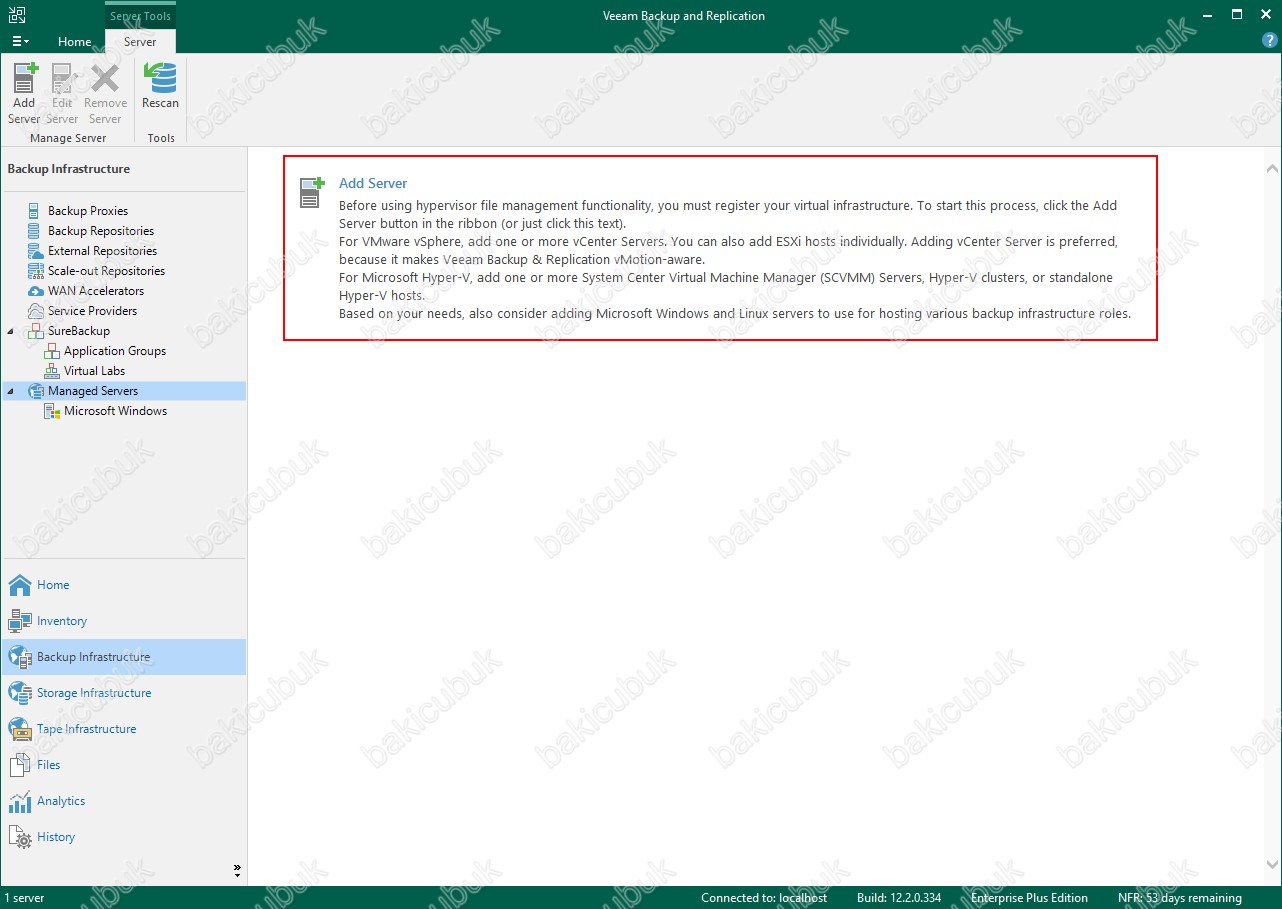Select Service Providers tree item
This screenshot has width=1282, height=909.
93,311
